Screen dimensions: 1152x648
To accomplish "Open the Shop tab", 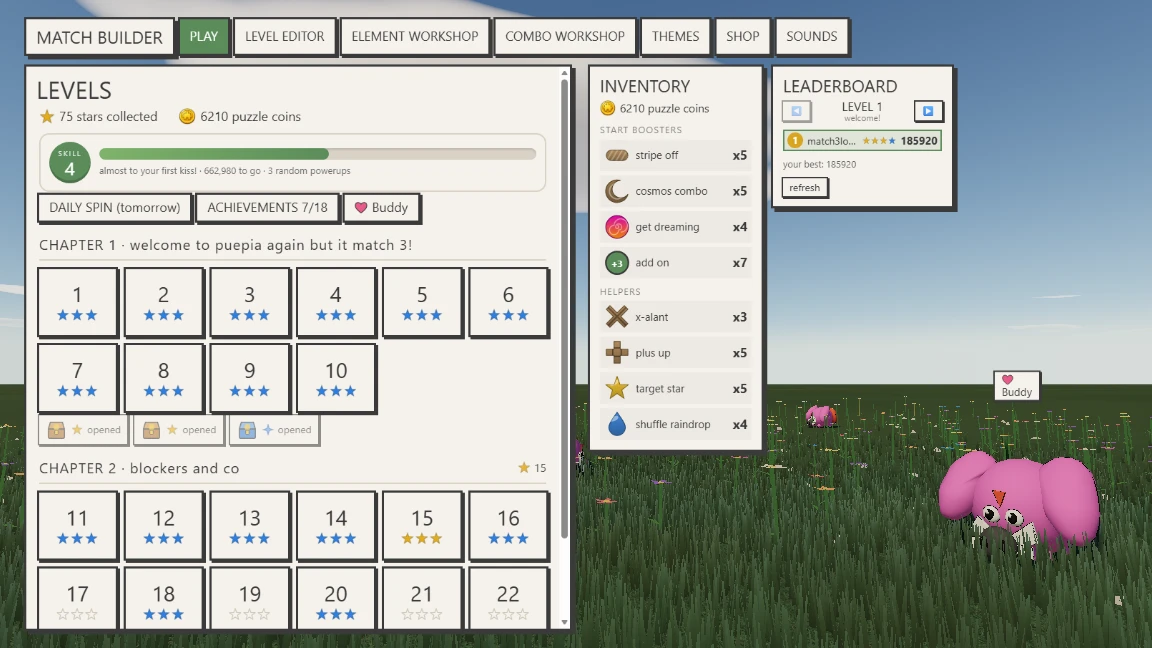I will point(742,36).
